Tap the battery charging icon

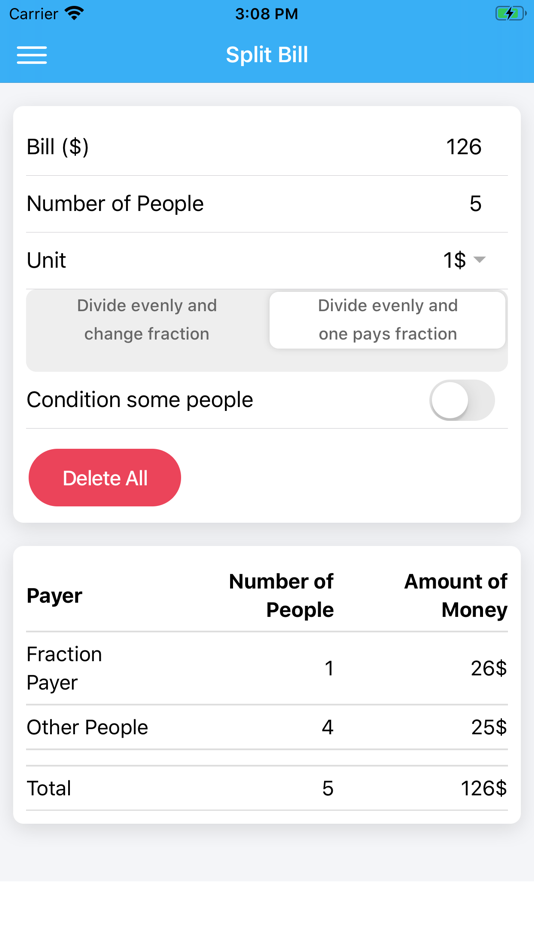[510, 13]
